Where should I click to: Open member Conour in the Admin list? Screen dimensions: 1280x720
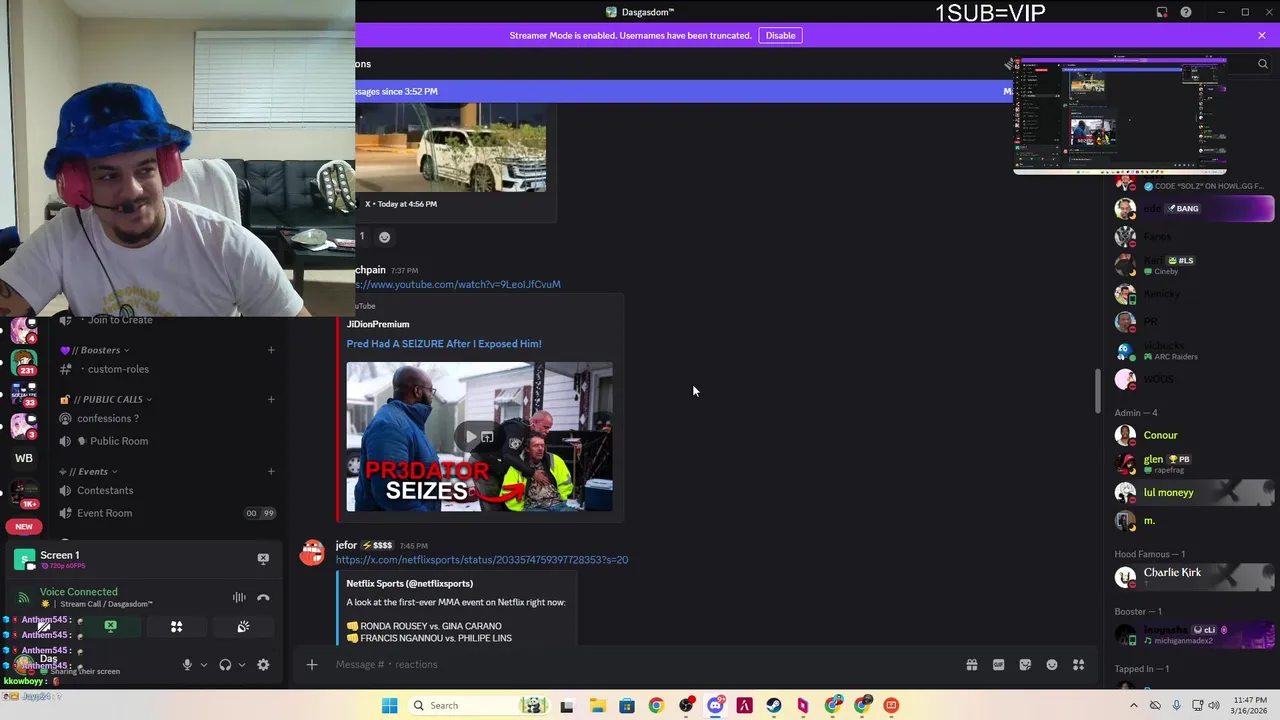pyautogui.click(x=1195, y=435)
